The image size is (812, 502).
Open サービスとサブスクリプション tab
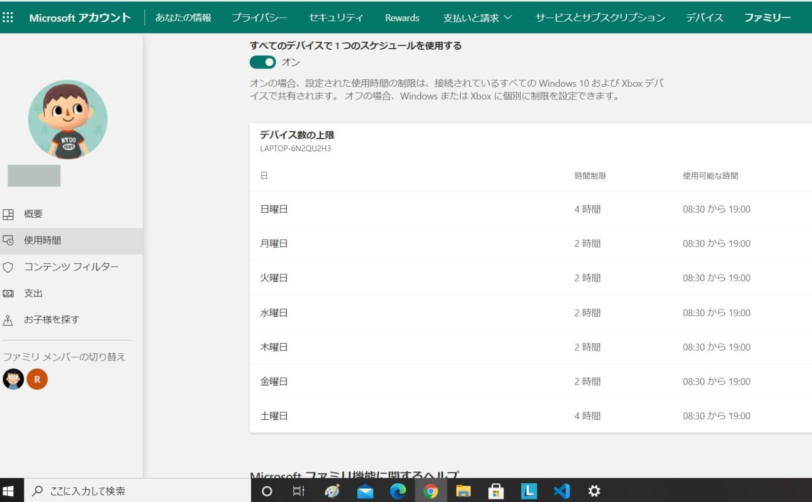(600, 18)
